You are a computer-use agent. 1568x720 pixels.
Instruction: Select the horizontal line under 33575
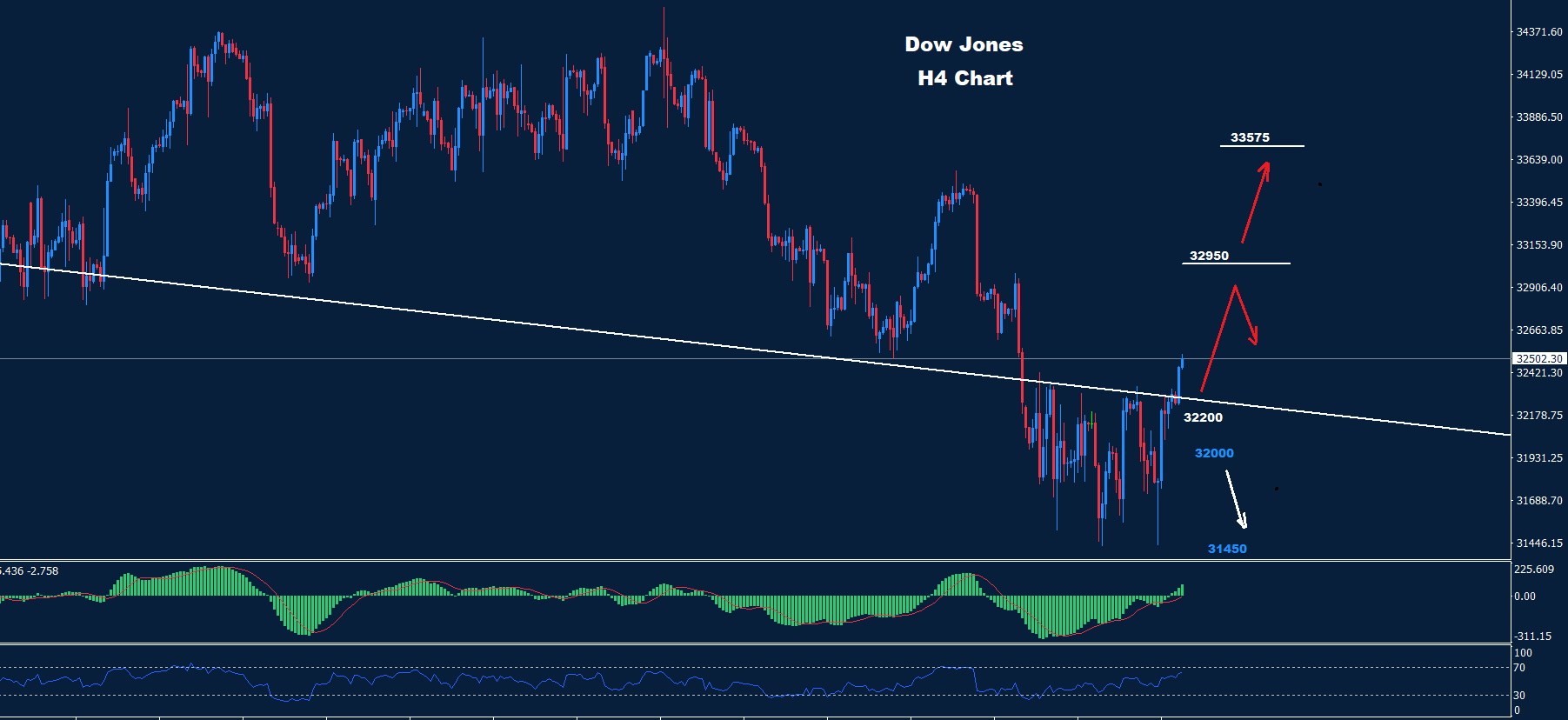point(1262,146)
